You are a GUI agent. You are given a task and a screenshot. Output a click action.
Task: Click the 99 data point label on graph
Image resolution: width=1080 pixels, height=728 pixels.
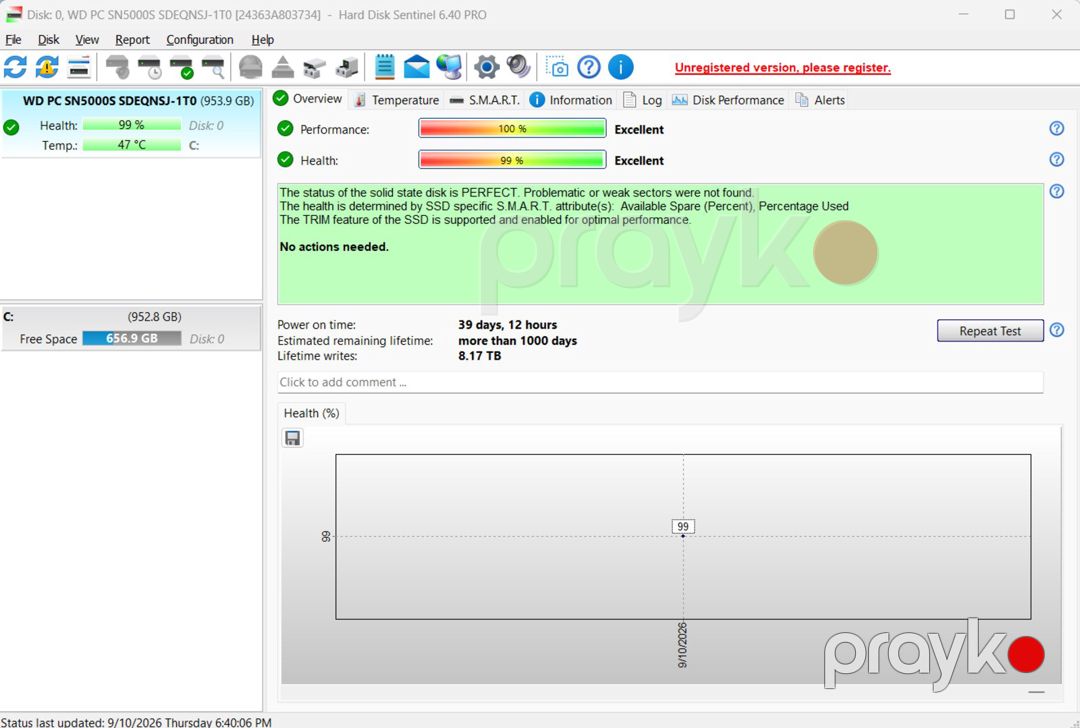tap(683, 526)
